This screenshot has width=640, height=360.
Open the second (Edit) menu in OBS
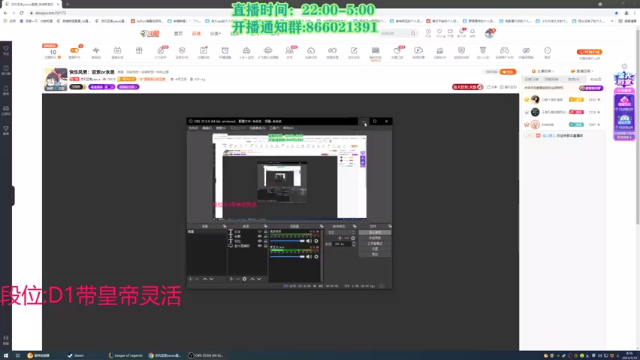pyautogui.click(x=207, y=128)
